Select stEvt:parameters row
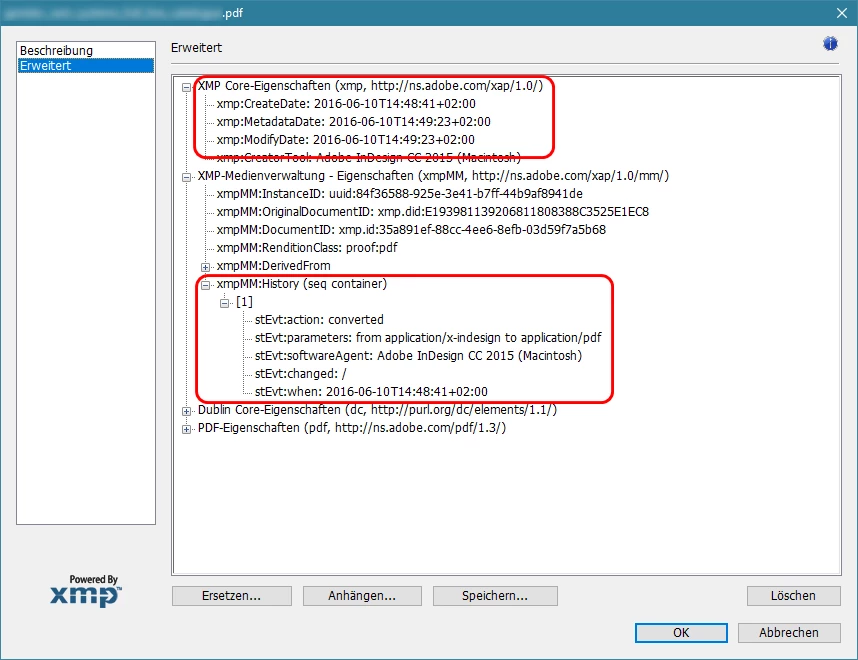The height and width of the screenshot is (660, 858). [428, 338]
